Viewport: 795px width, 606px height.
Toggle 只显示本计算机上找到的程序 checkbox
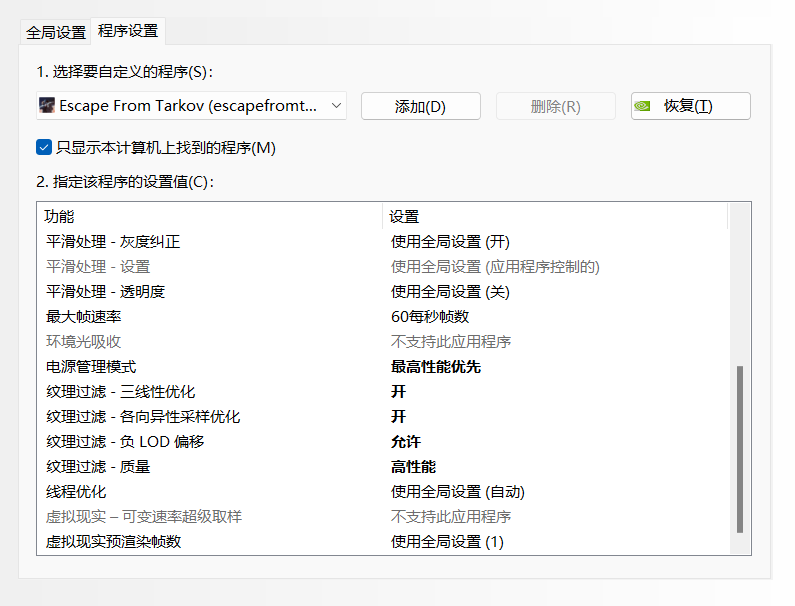[44, 148]
